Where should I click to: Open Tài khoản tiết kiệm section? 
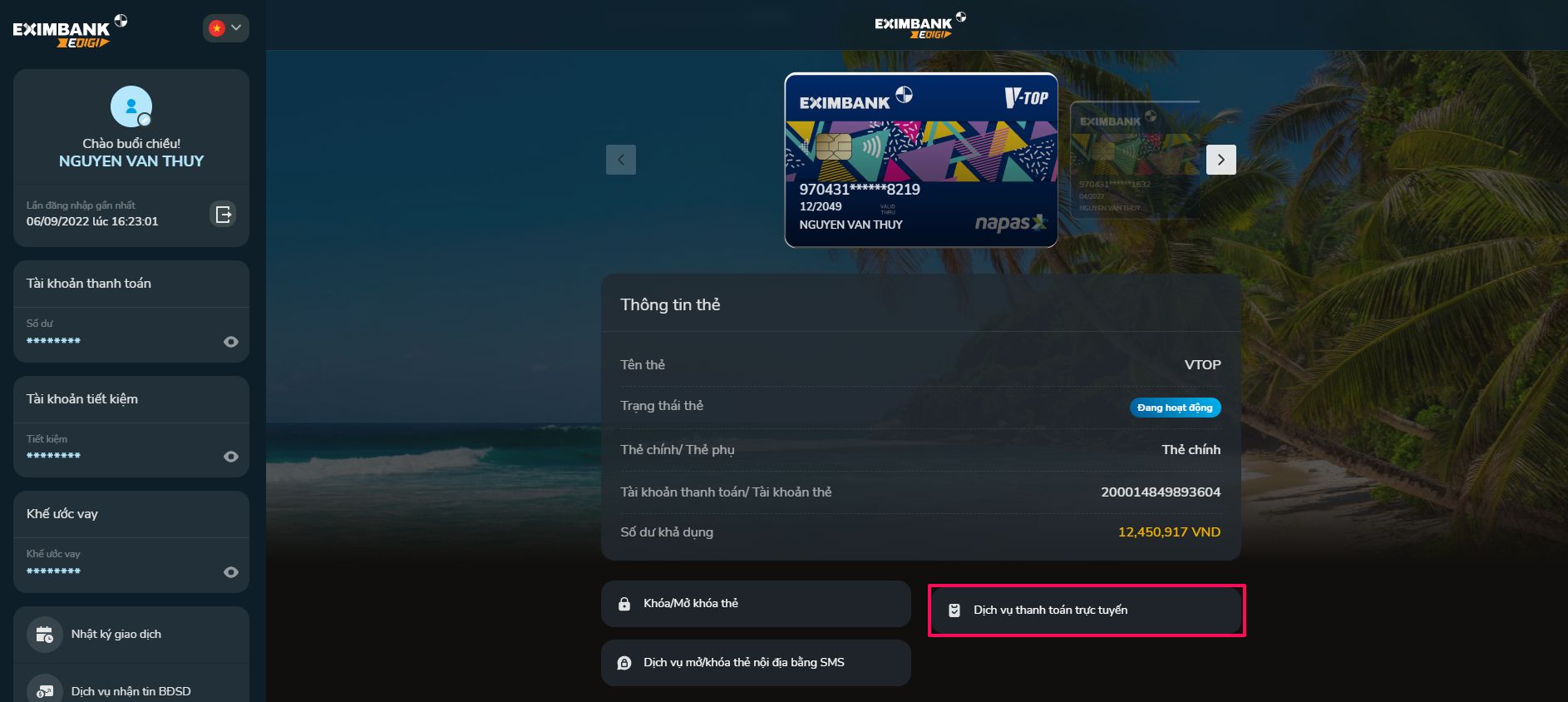[x=131, y=399]
